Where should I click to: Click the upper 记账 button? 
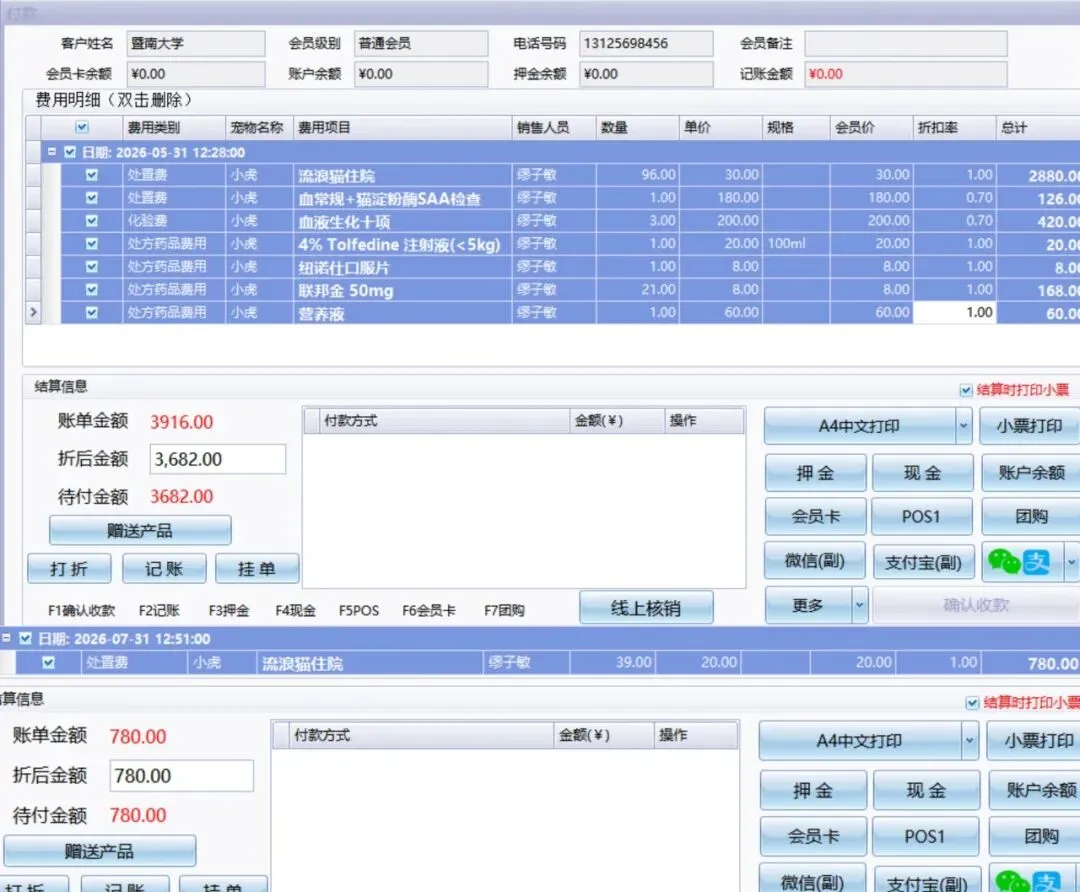[x=164, y=568]
